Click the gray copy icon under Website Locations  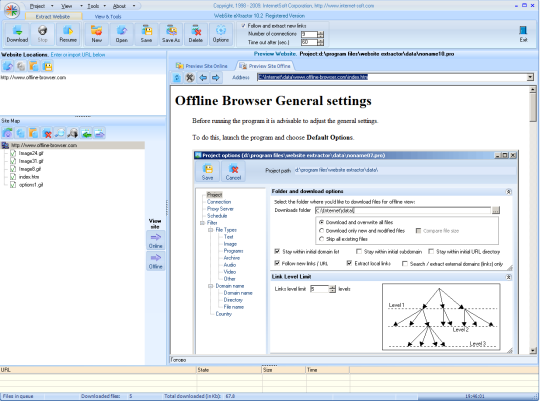click(21, 66)
